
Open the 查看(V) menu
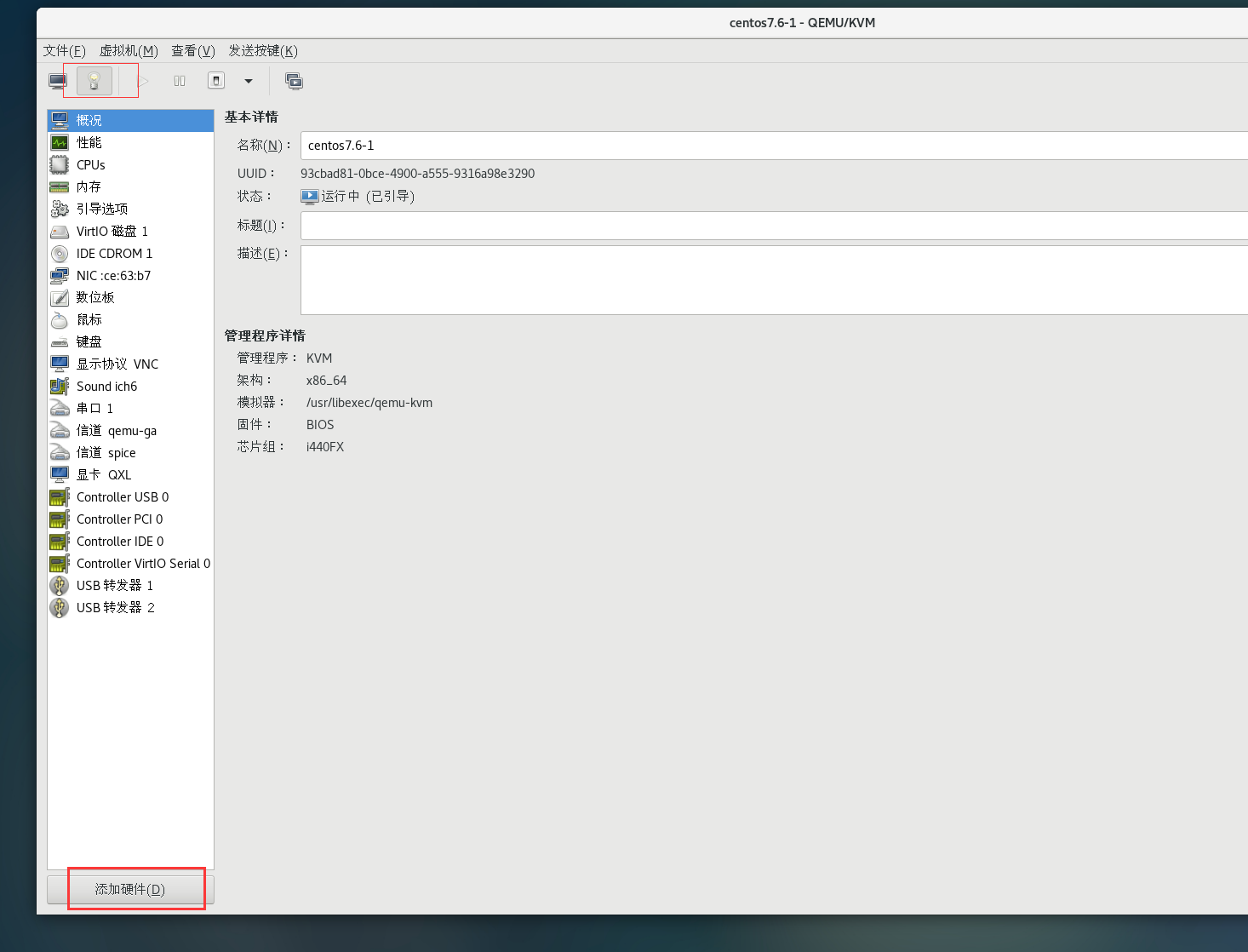tap(193, 51)
